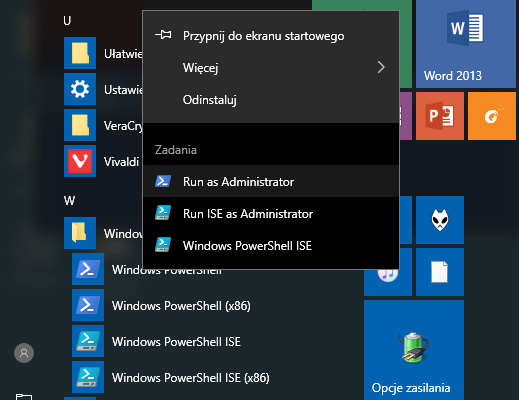
Task: Open the user account button
Action: (x=24, y=353)
